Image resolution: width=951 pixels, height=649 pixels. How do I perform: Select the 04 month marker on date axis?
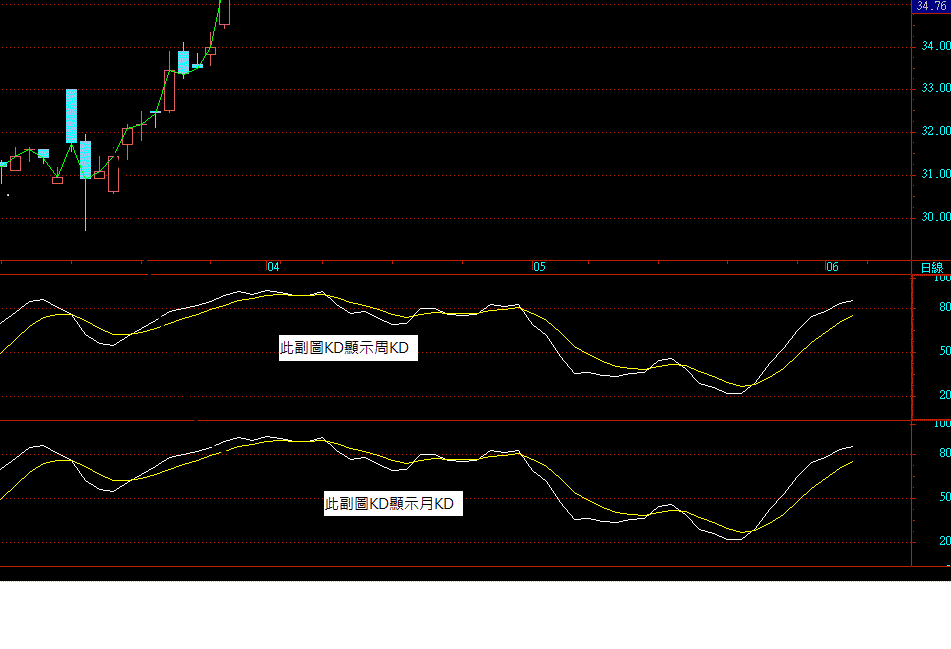point(273,267)
